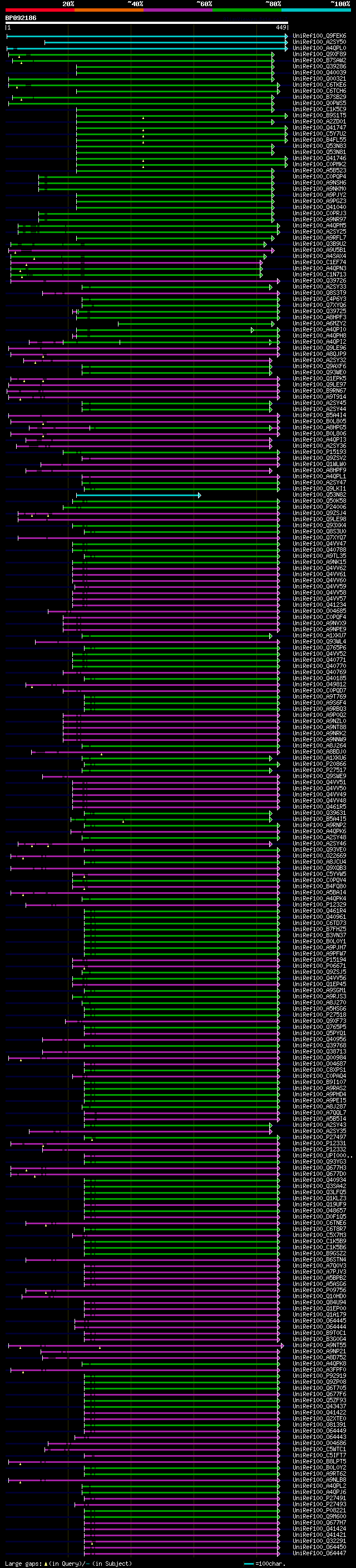Select the UniRef100_Q40039 label

pos(319,72)
